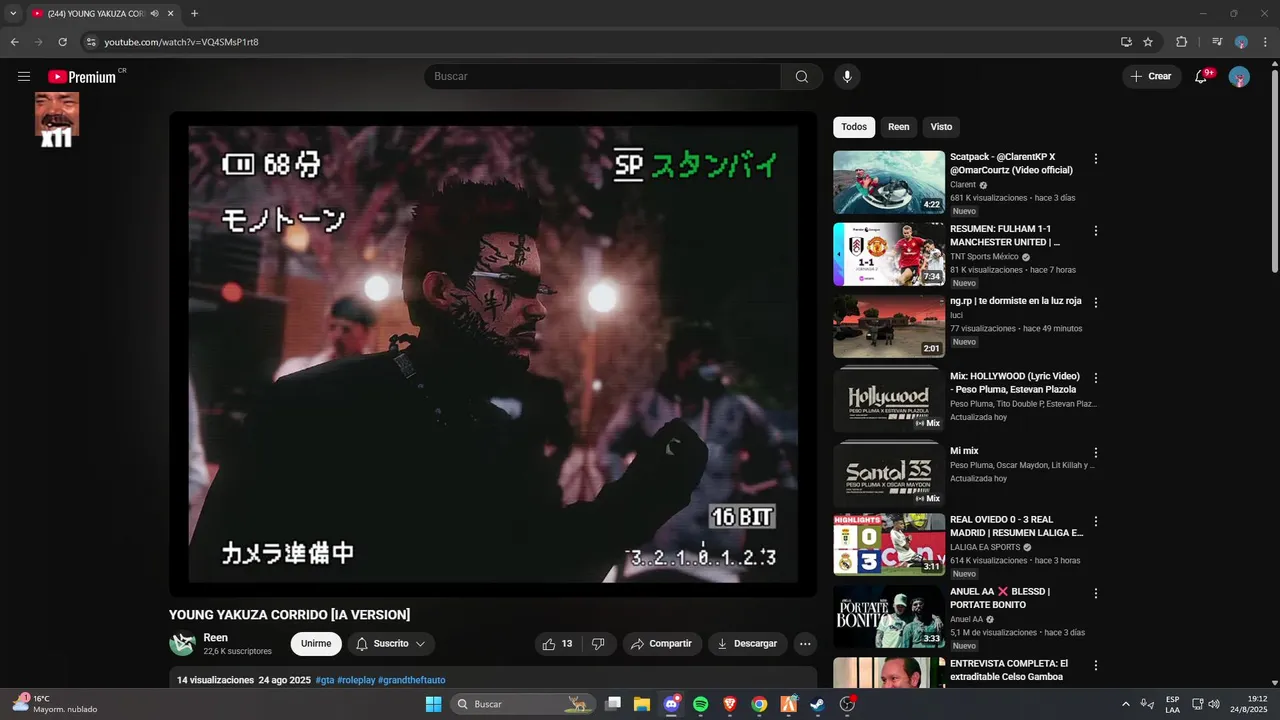This screenshot has height=720, width=1280.
Task: Open Chrome media controls icon
Action: (x=1217, y=42)
